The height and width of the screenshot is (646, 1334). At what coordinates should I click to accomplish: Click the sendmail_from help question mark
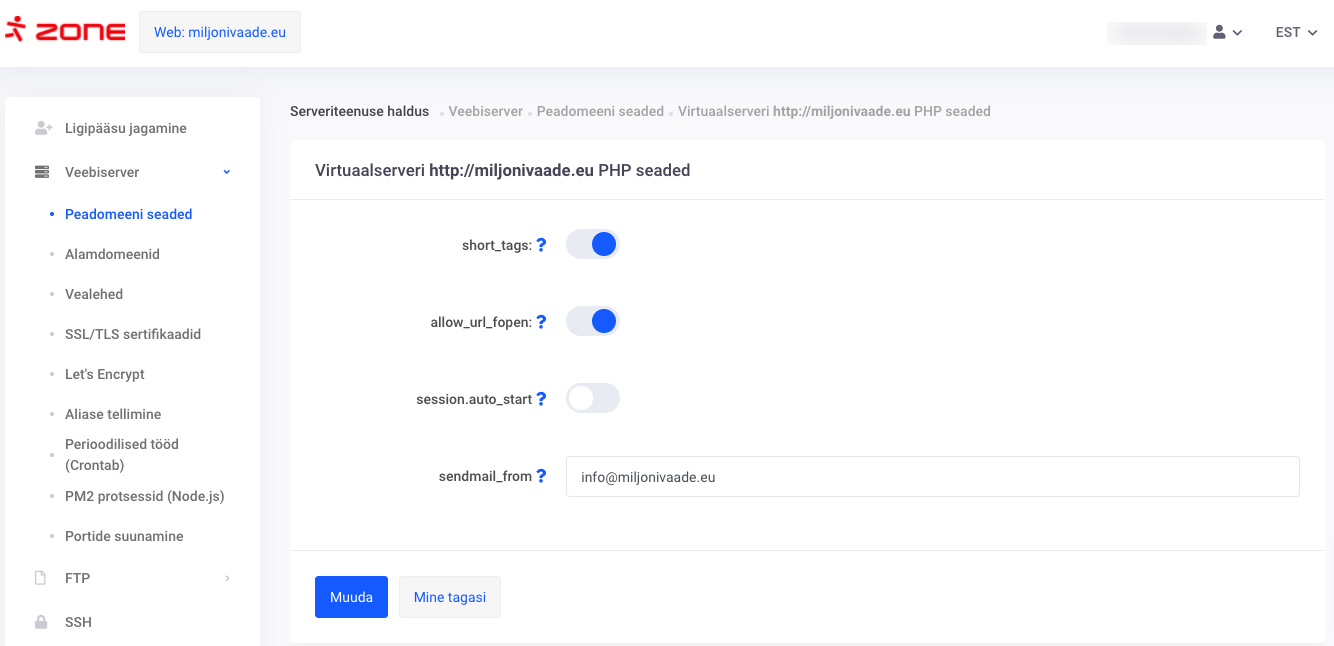pyautogui.click(x=541, y=476)
